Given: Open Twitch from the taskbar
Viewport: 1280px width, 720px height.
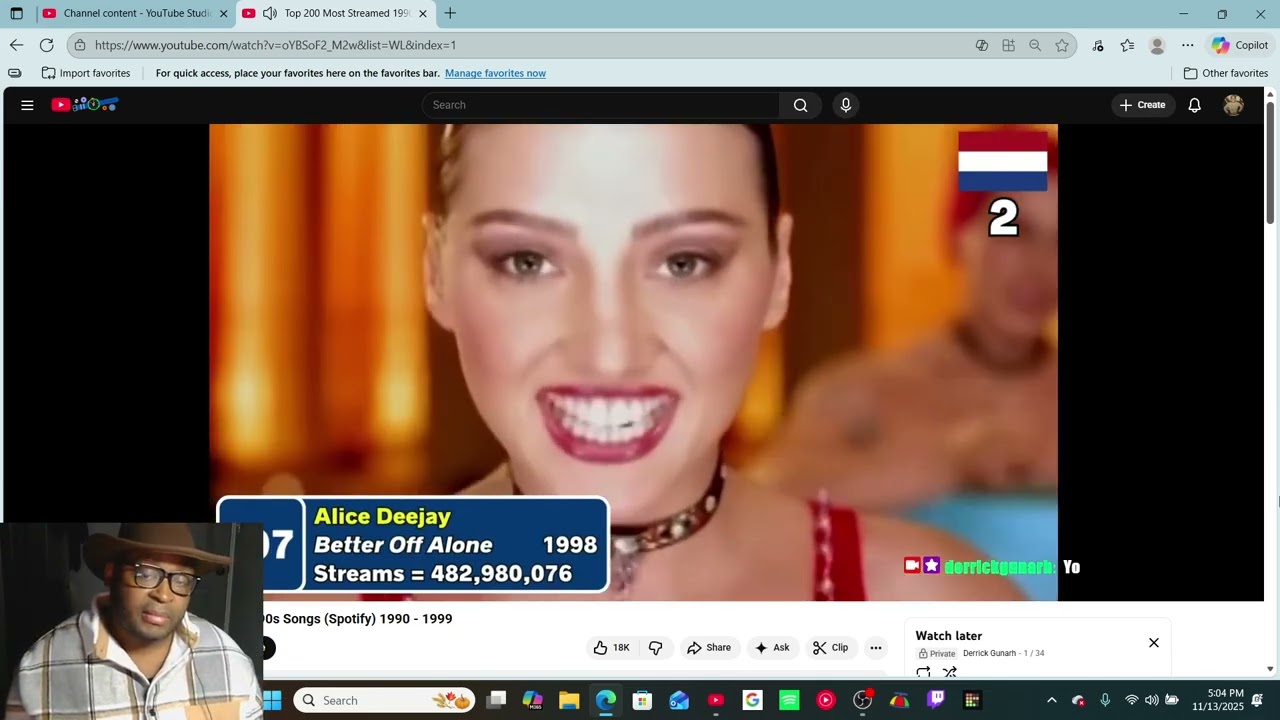Looking at the screenshot, I should coord(936,700).
